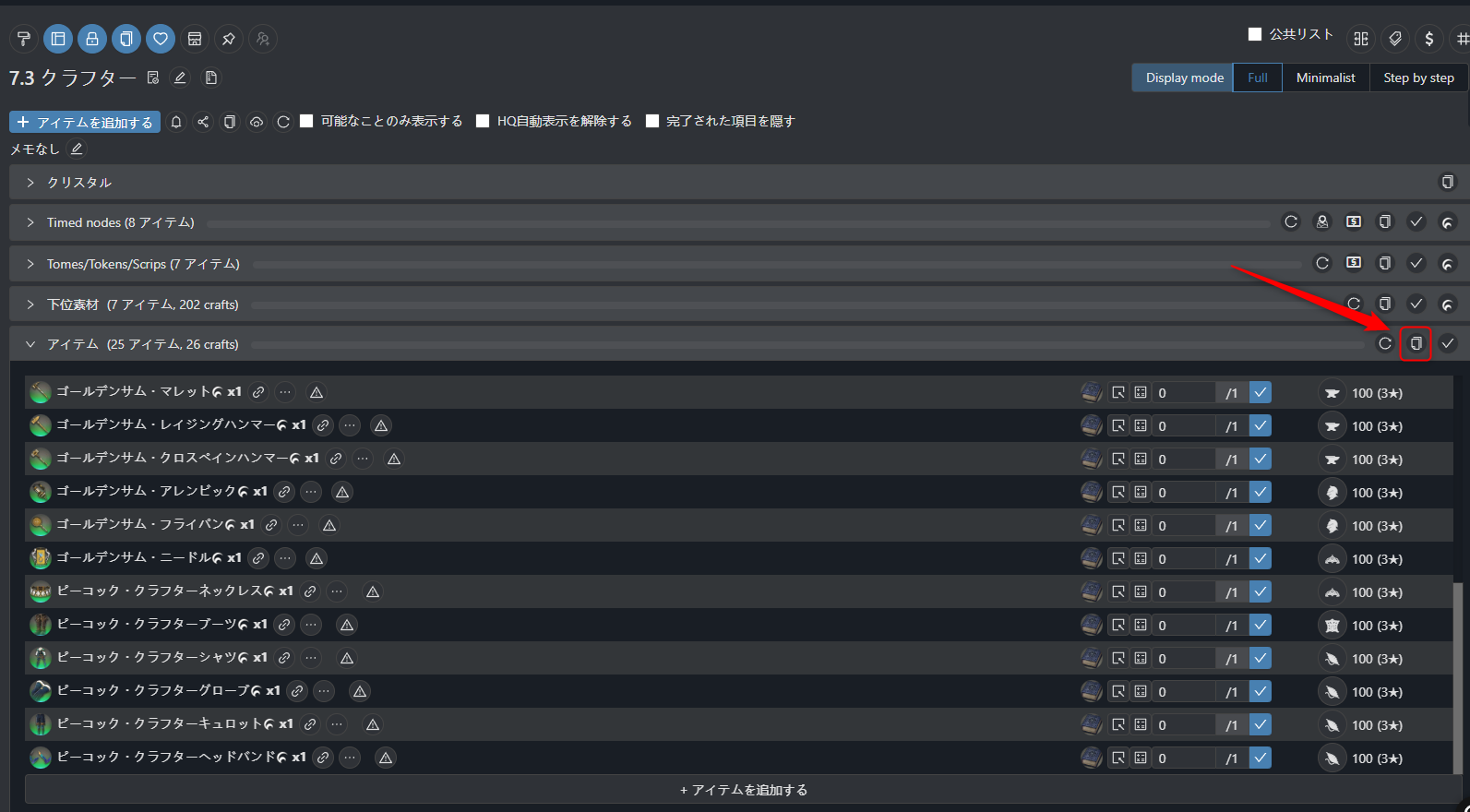Click pencil icon to rename 7.3 クラフター list

181,78
